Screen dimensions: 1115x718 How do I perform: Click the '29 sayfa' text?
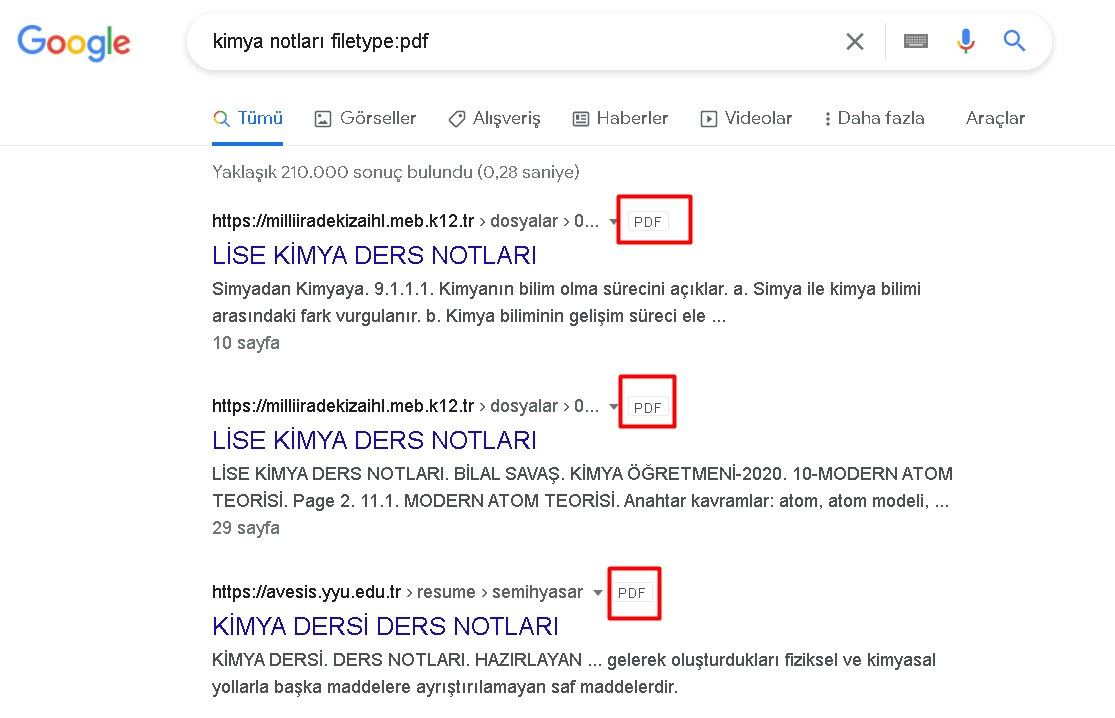coord(246,527)
